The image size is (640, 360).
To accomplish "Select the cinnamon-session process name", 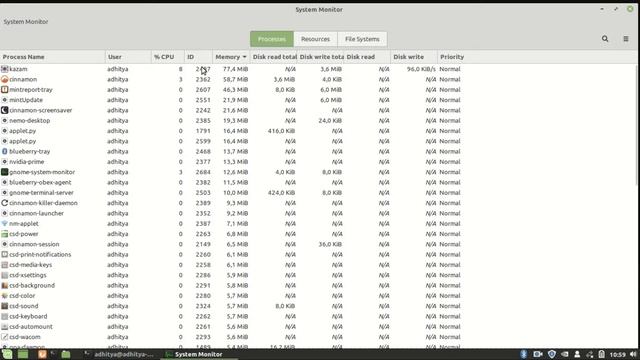I will [x=34, y=244].
